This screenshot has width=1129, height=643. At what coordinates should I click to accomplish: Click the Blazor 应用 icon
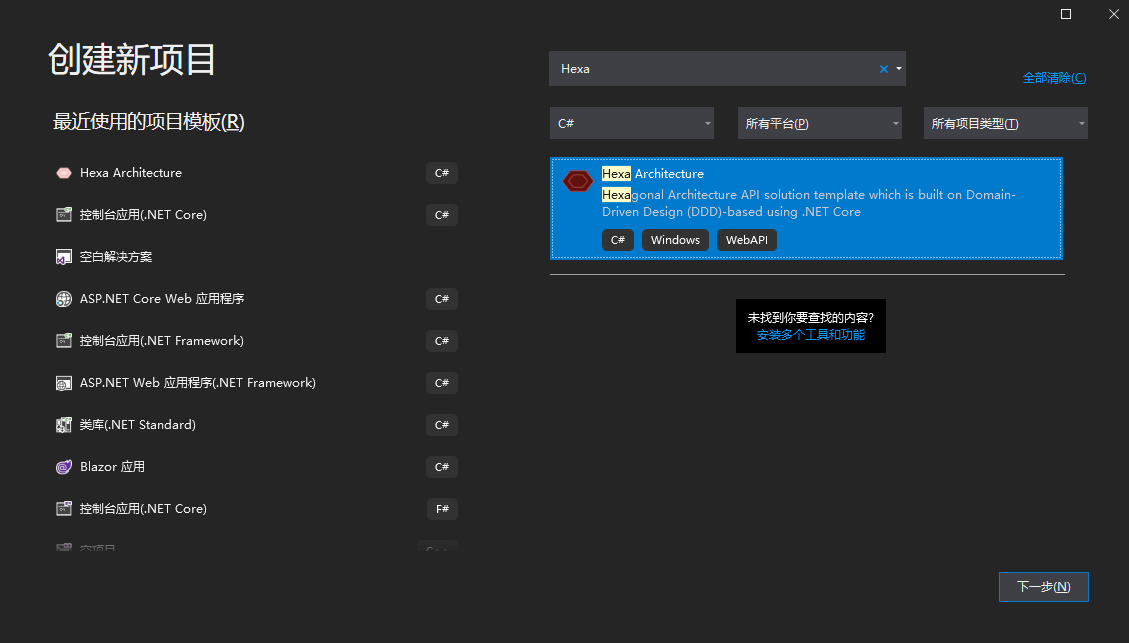[64, 467]
